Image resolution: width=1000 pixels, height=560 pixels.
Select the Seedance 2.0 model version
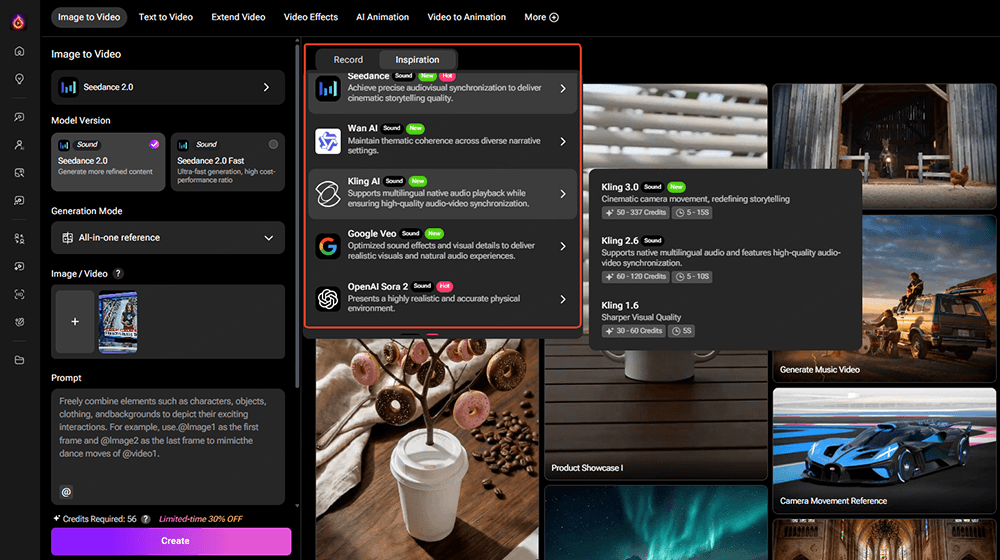pos(107,162)
